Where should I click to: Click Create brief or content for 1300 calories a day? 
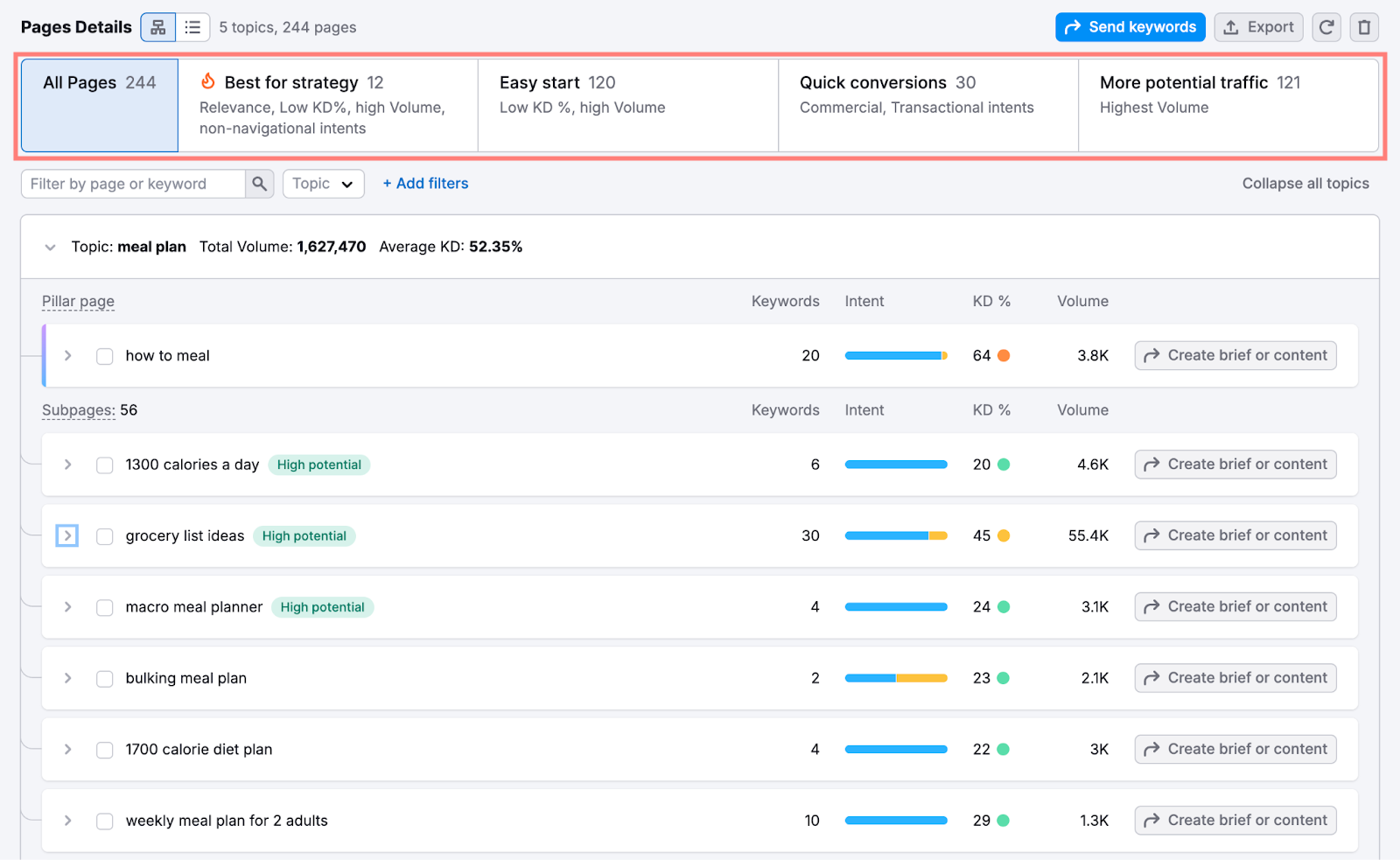pyautogui.click(x=1235, y=464)
